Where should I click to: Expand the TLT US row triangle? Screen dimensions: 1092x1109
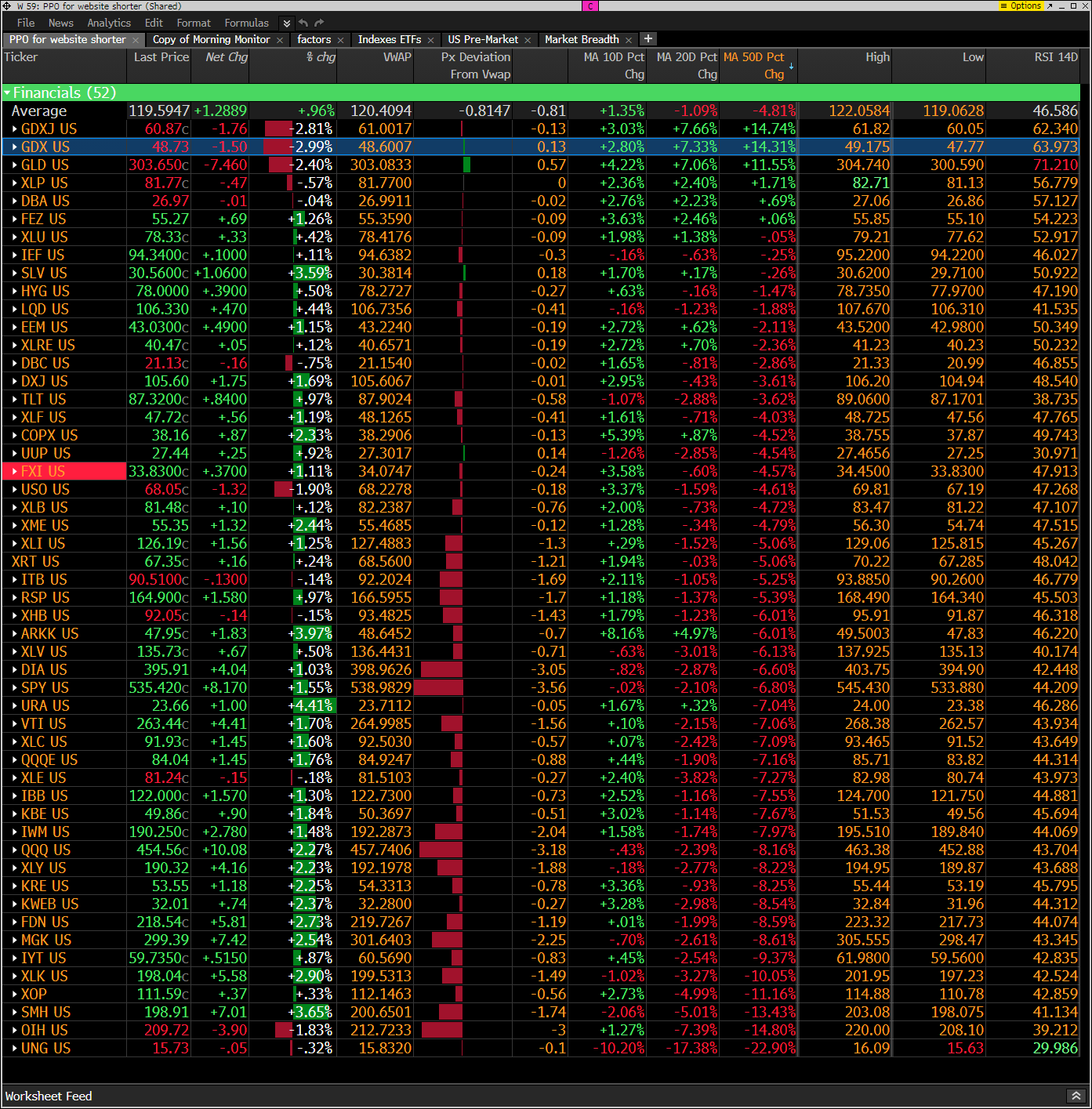15,400
